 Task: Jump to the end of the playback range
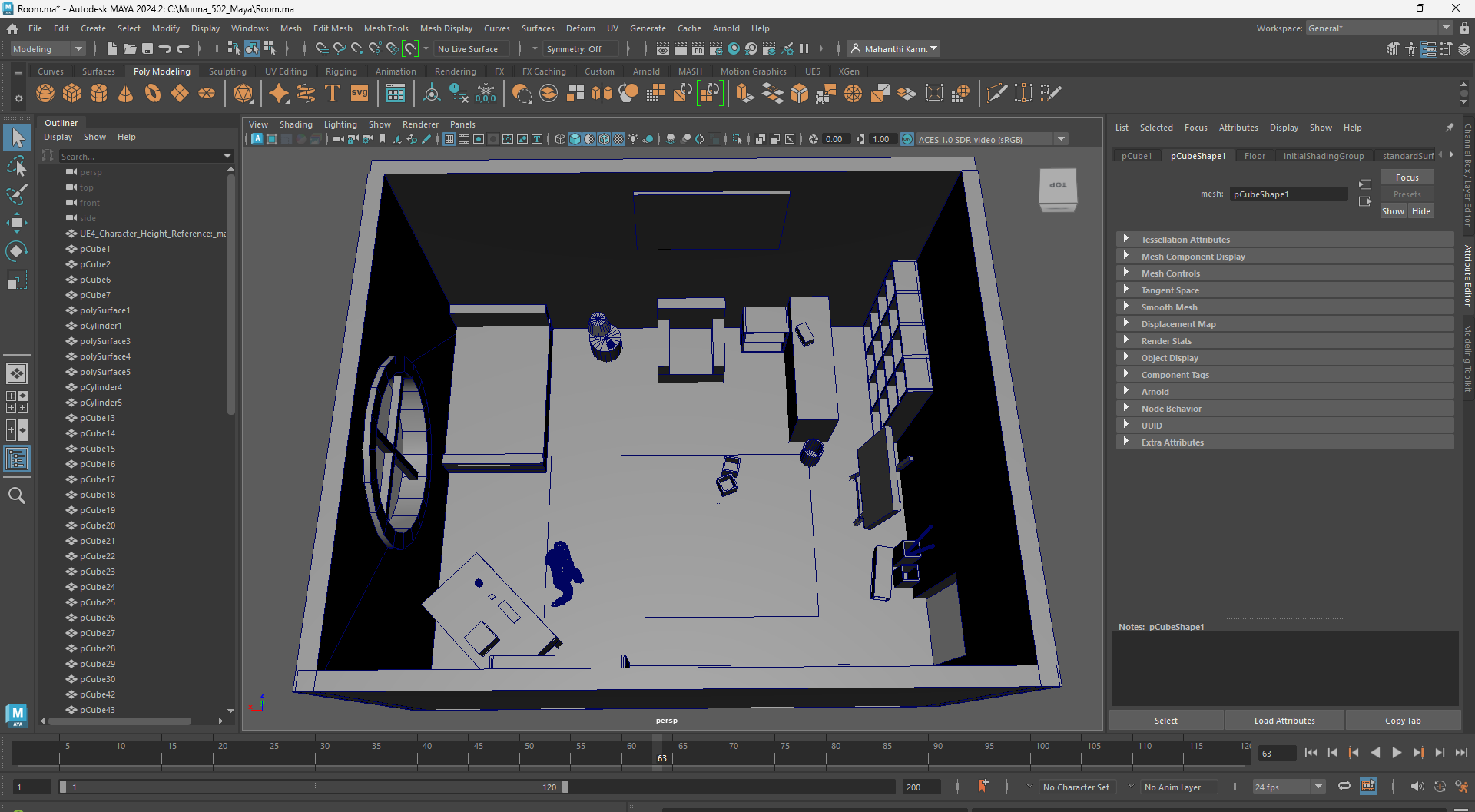1461,753
